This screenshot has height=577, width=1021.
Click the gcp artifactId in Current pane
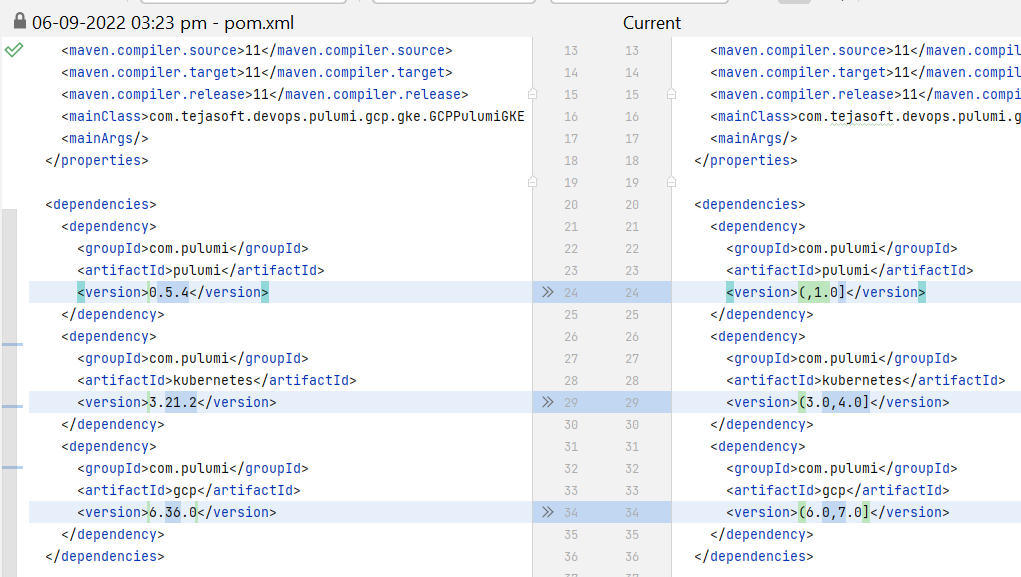(838, 490)
